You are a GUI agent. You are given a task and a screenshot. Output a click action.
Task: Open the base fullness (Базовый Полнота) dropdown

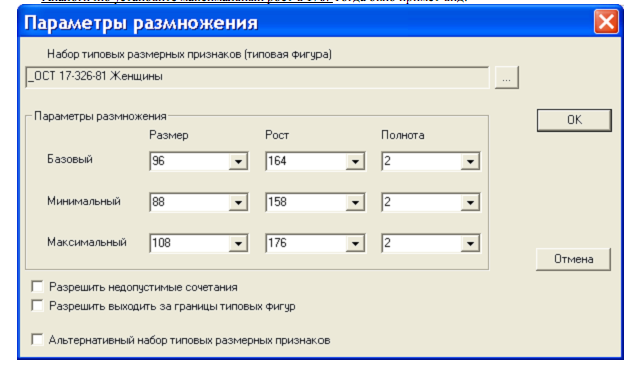(470, 162)
